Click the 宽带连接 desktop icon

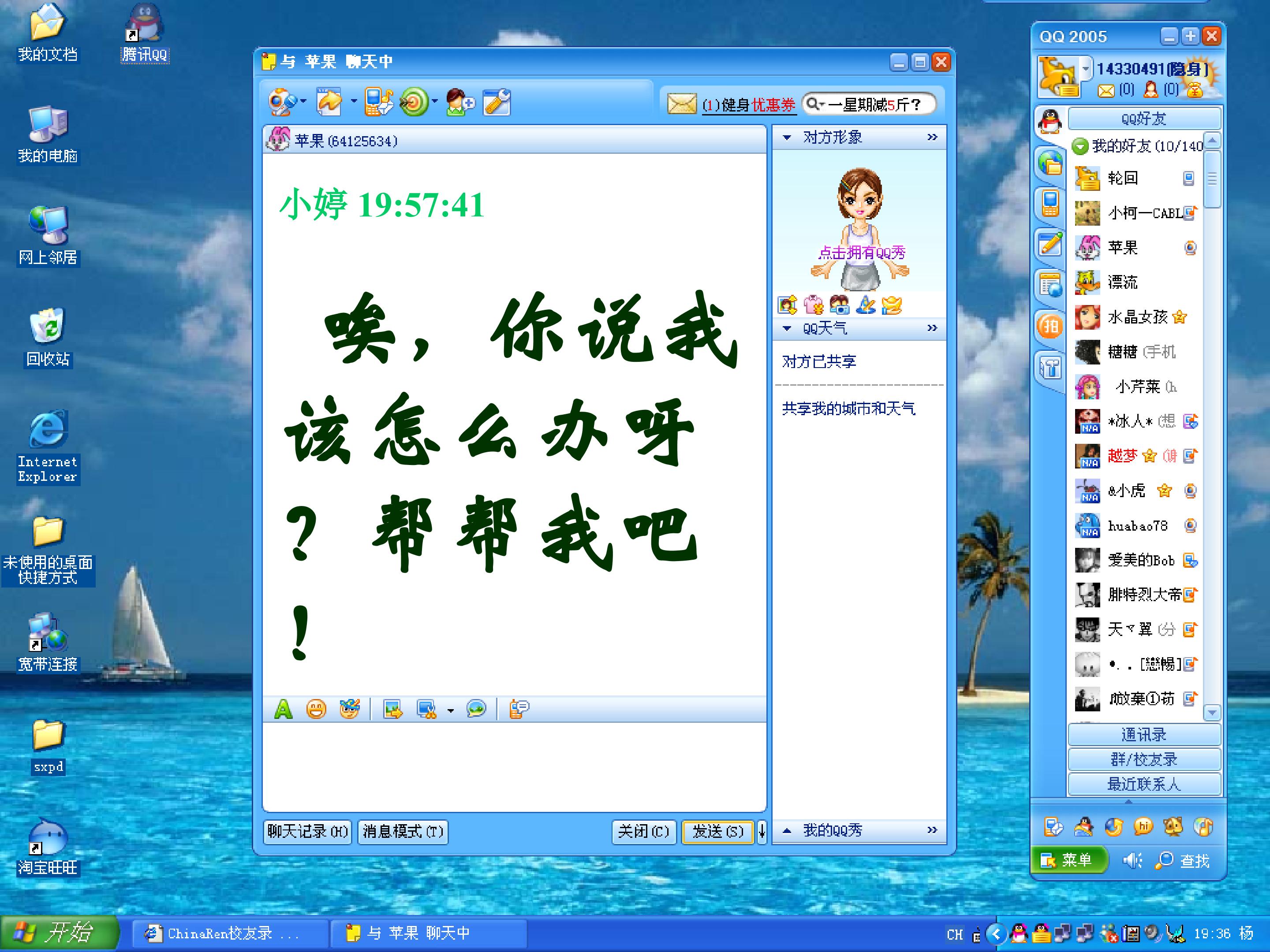48,643
